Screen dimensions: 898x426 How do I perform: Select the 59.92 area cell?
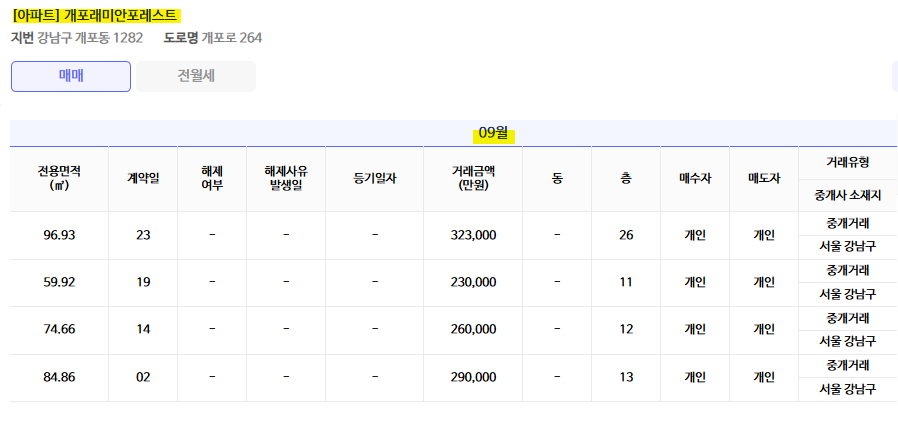coord(60,282)
